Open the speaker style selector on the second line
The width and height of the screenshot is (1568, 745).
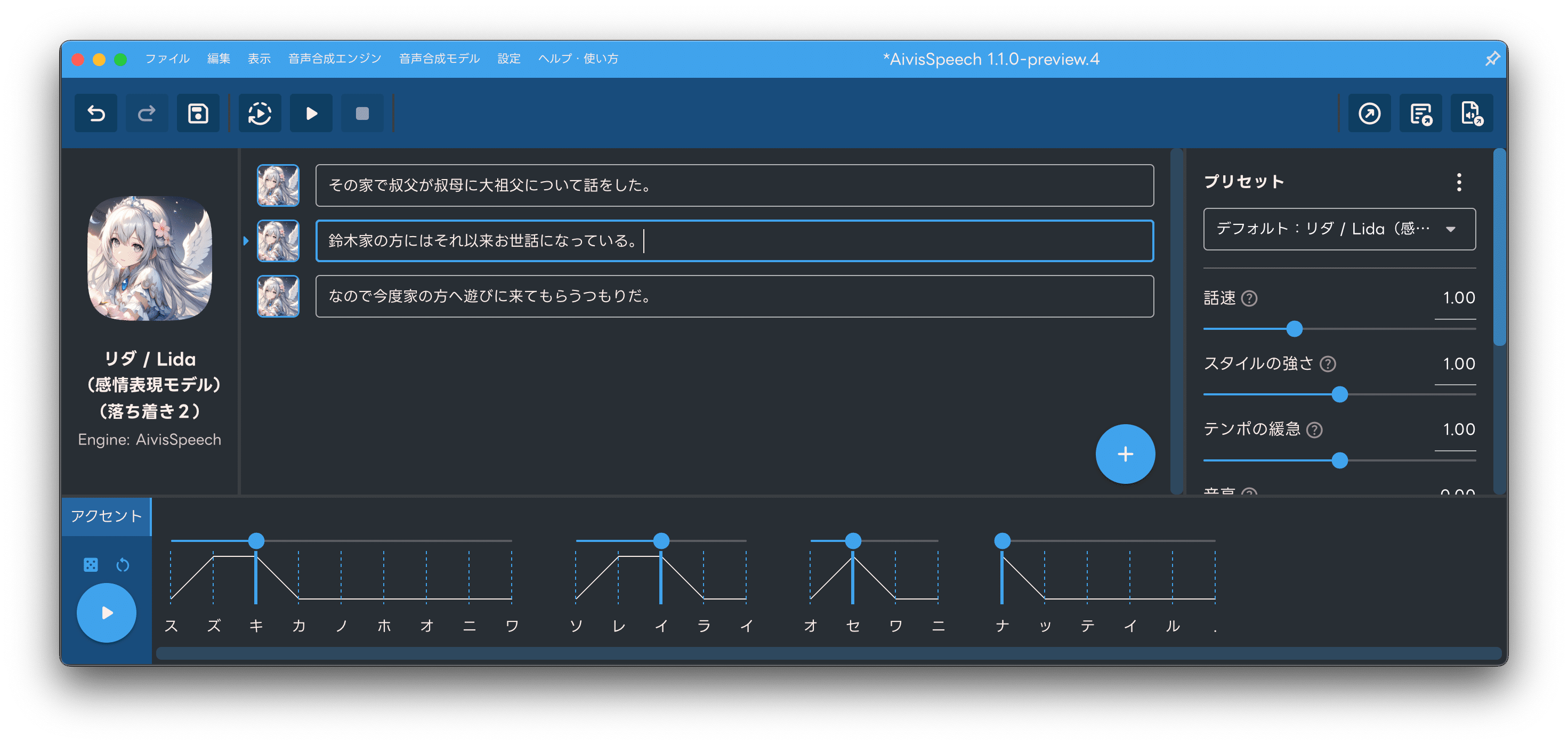278,241
